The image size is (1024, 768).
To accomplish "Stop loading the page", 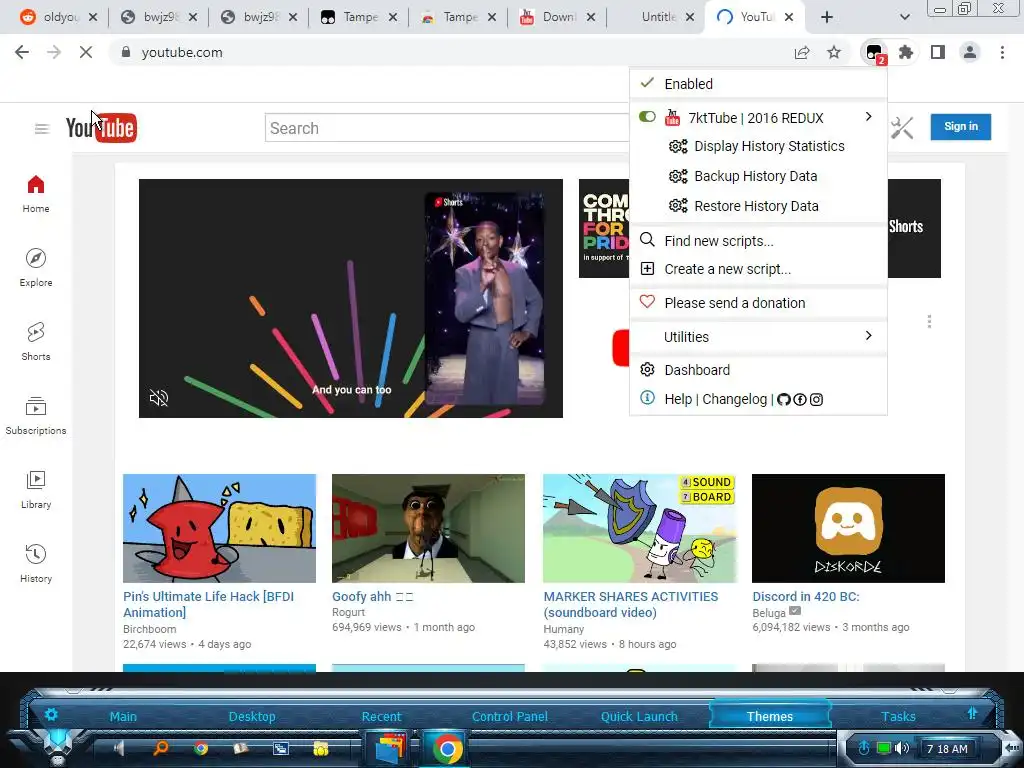I will (86, 52).
